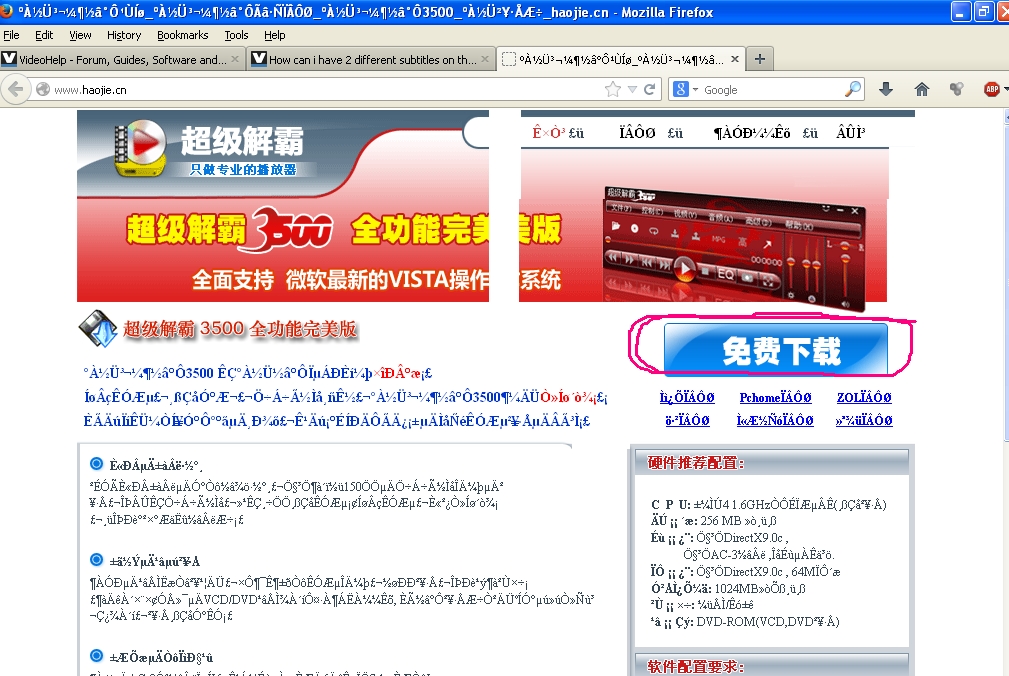Click the red first navigation menu item
The width and height of the screenshot is (1009, 676).
549,133
